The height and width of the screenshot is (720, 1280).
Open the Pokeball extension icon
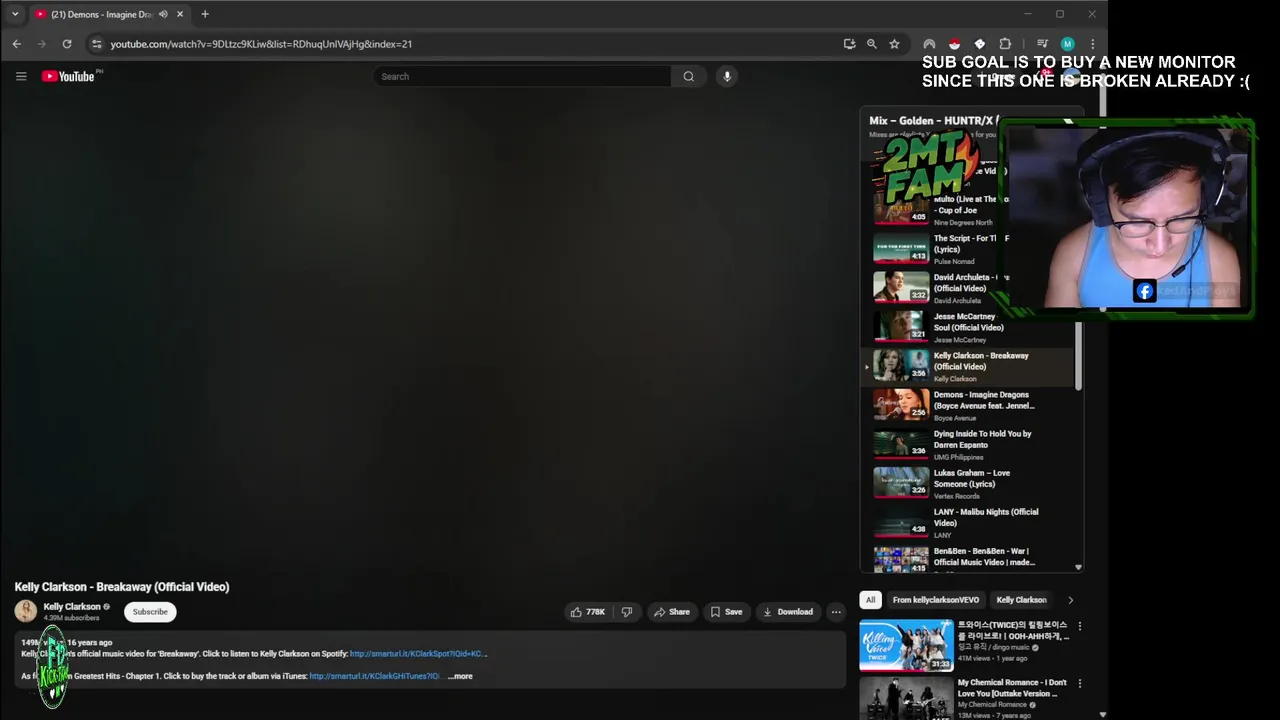coord(954,44)
